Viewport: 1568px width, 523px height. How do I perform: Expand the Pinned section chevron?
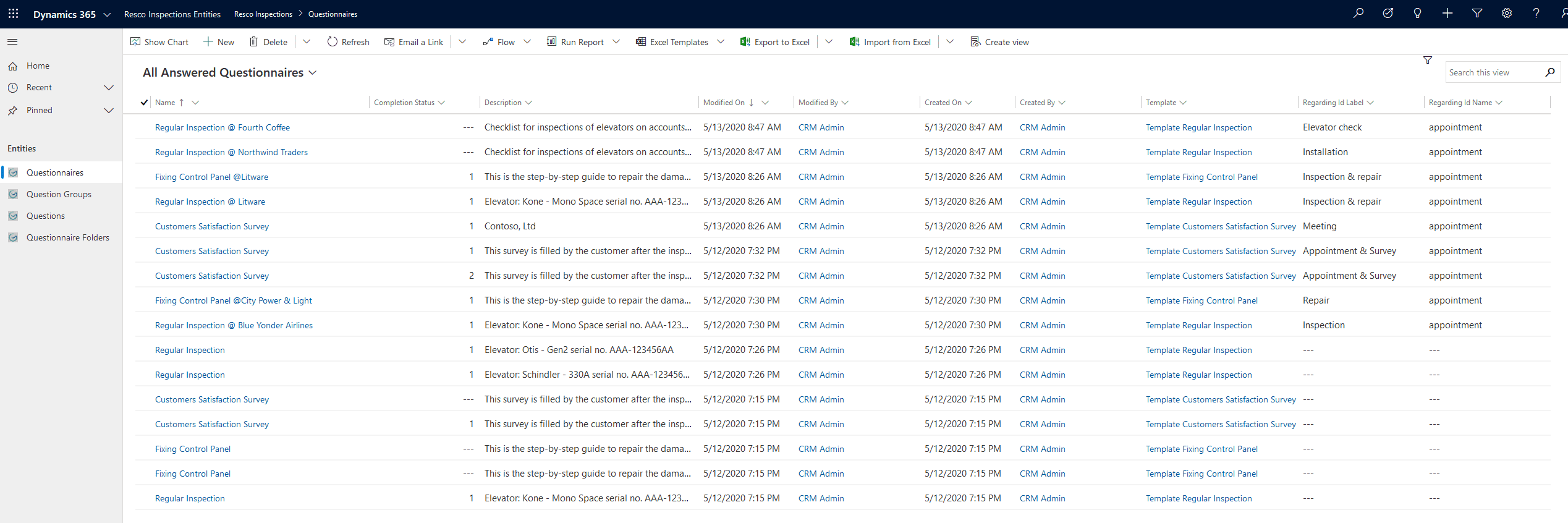click(109, 111)
